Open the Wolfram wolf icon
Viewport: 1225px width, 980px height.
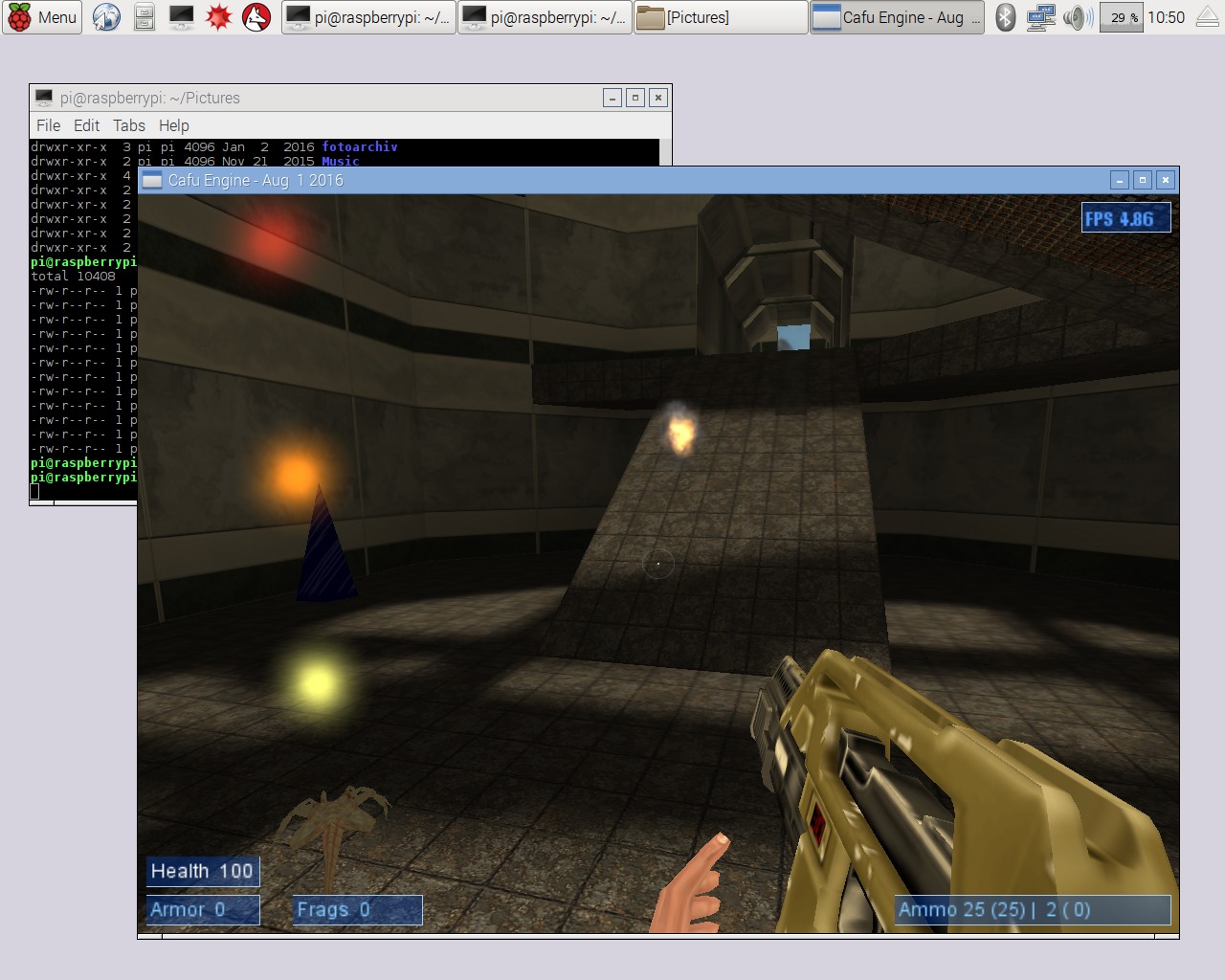pyautogui.click(x=256, y=17)
